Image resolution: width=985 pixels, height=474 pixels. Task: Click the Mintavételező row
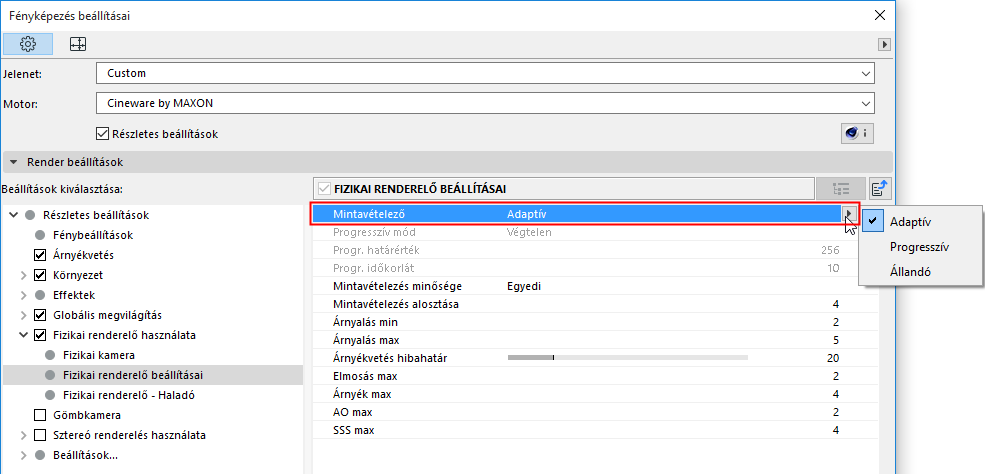coord(577,214)
